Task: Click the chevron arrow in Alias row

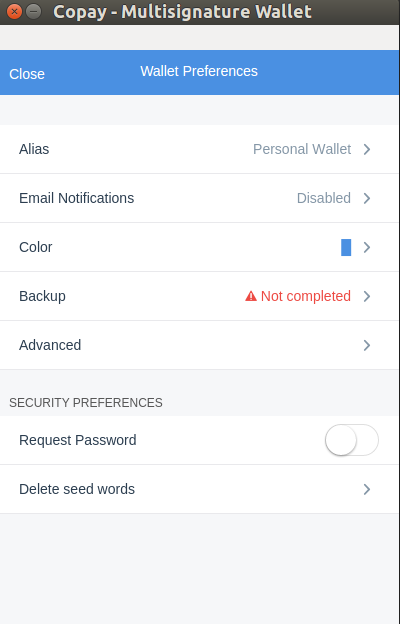Action: click(367, 149)
